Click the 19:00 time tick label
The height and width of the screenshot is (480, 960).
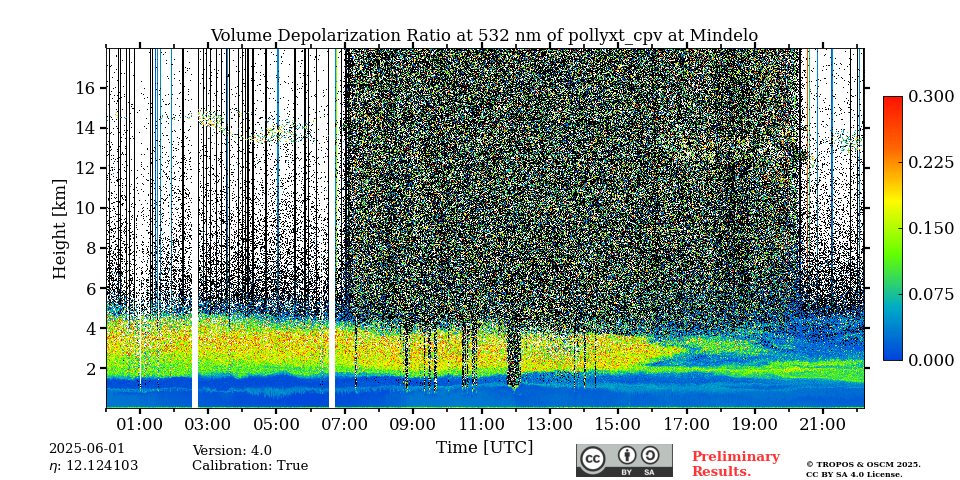[x=754, y=424]
